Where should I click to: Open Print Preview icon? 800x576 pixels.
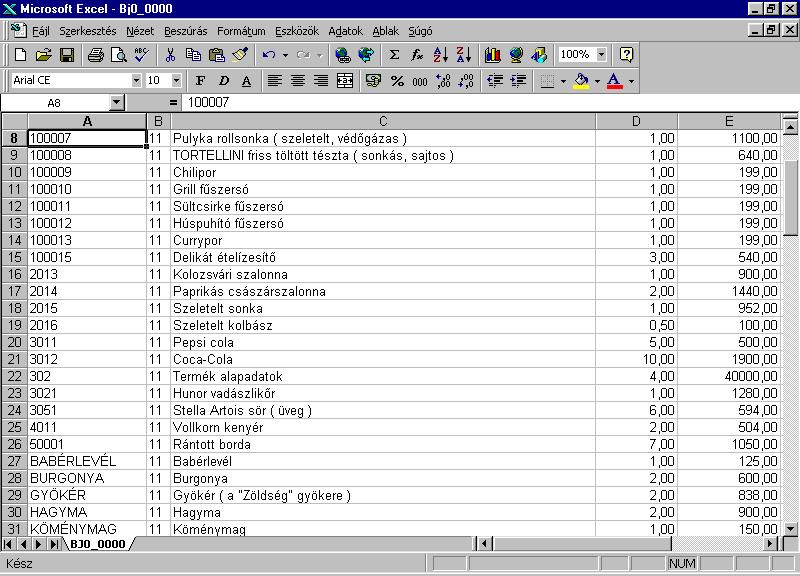click(x=118, y=55)
